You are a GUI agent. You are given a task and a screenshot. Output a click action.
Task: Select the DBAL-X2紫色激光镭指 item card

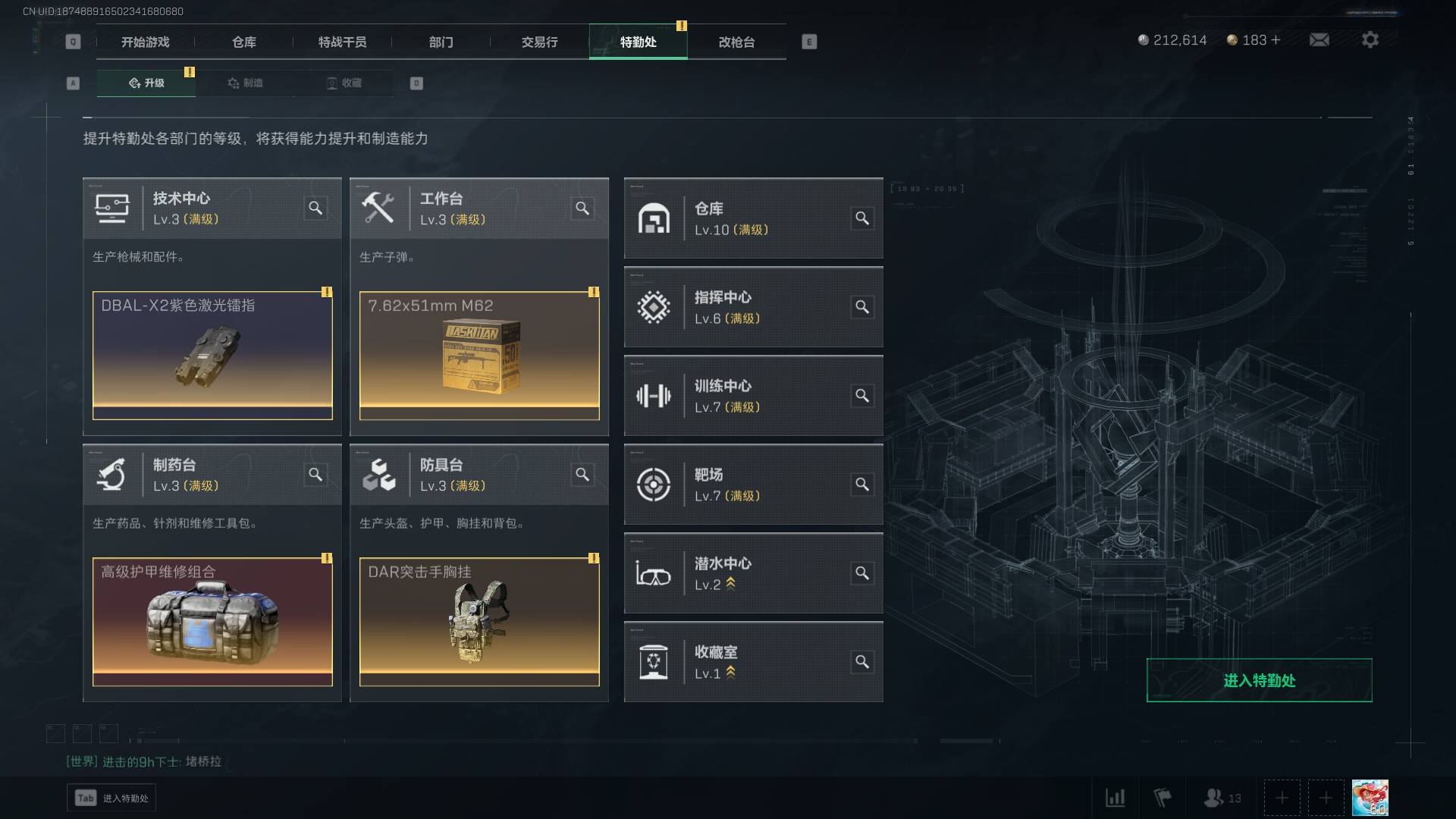212,356
